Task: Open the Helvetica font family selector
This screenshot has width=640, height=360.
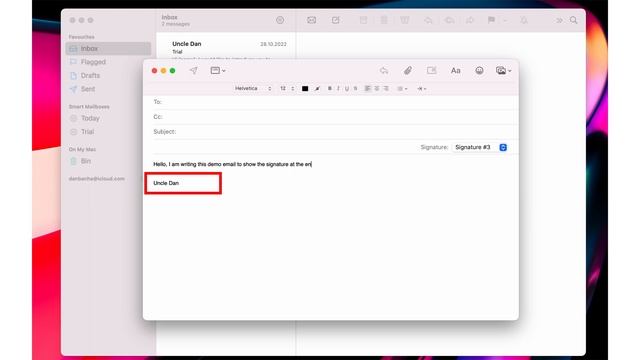Action: 253,89
